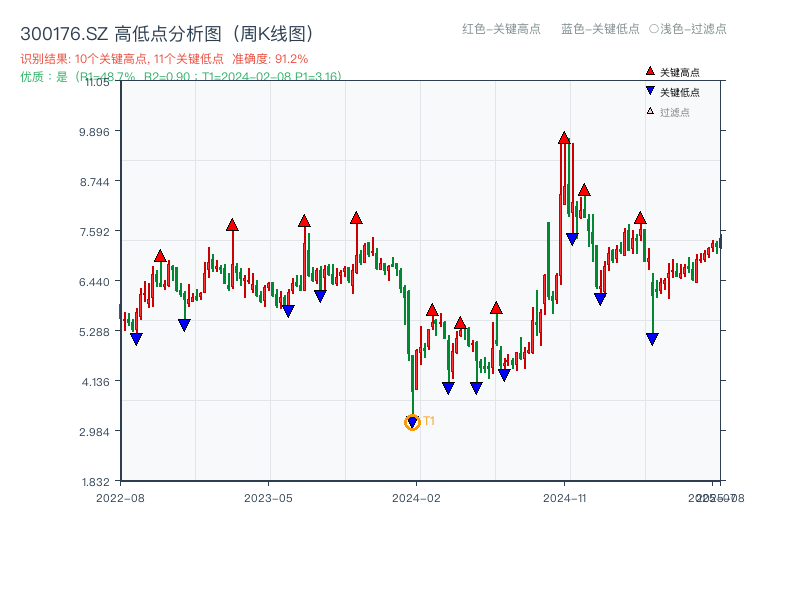
Task: Click the 2024-02 x-axis label
Action: (418, 497)
